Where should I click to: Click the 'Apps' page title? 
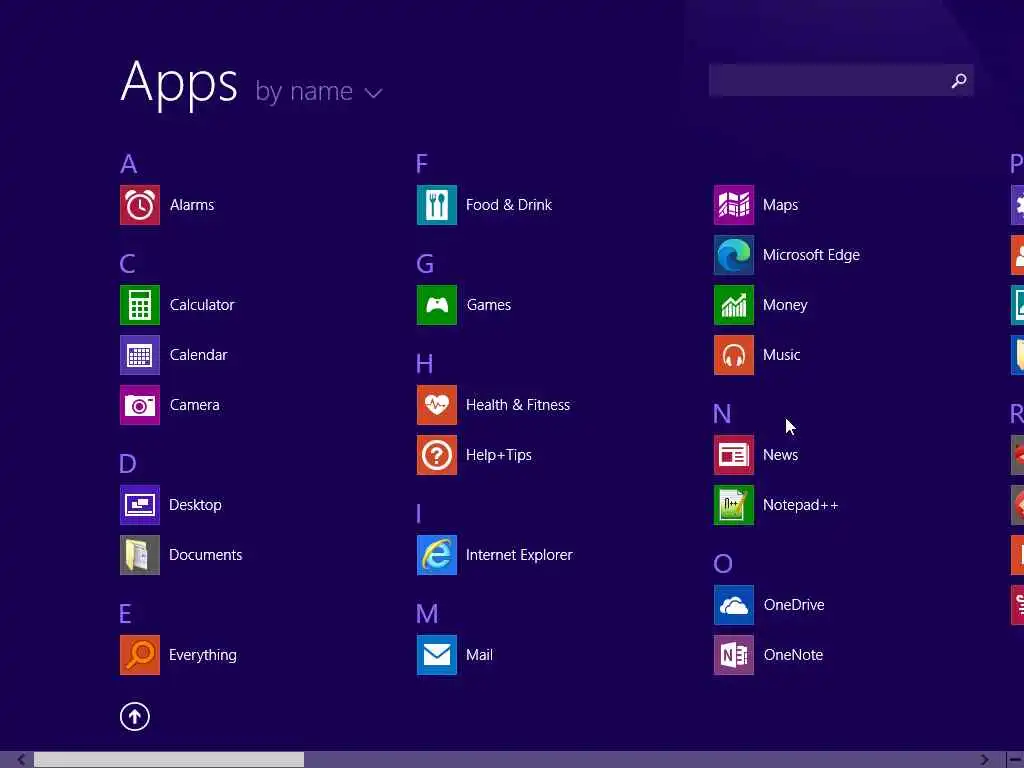pyautogui.click(x=179, y=84)
